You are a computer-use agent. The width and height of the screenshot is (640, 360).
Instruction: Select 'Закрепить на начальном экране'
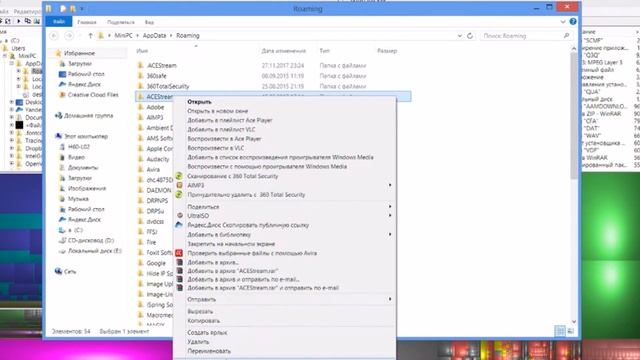pos(231,244)
